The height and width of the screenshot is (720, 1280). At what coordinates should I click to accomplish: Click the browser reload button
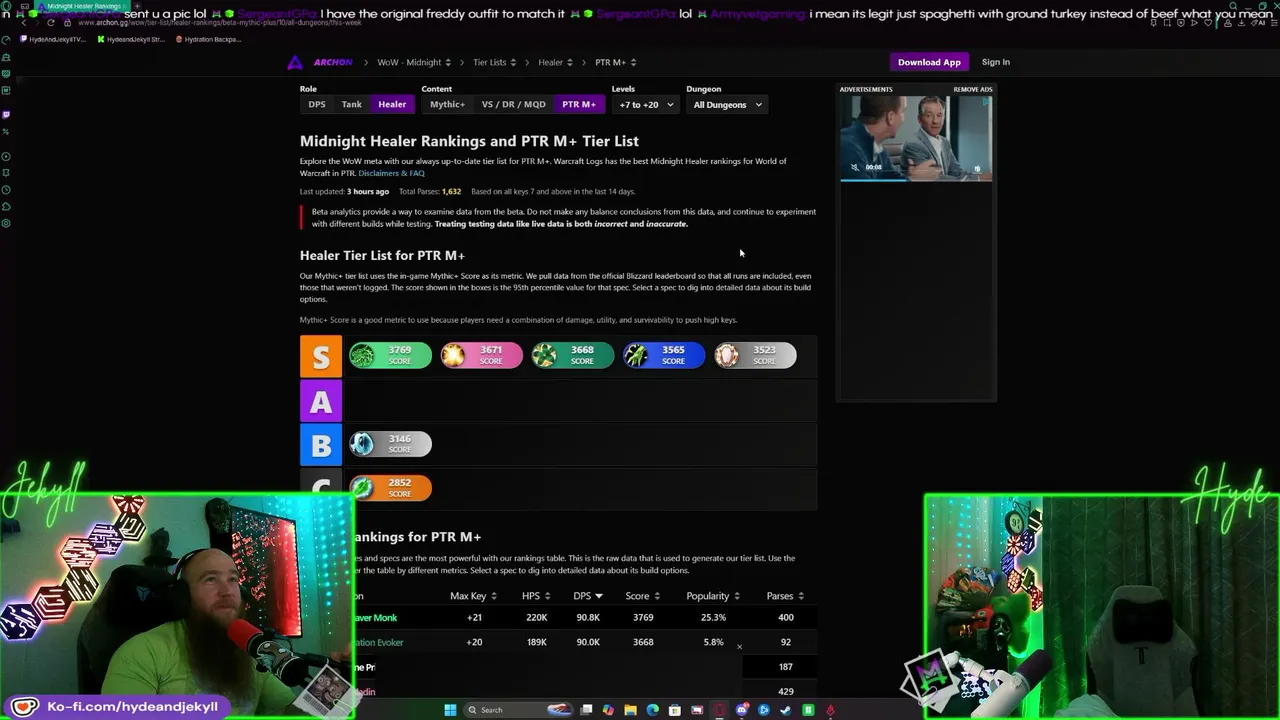[x=51, y=22]
